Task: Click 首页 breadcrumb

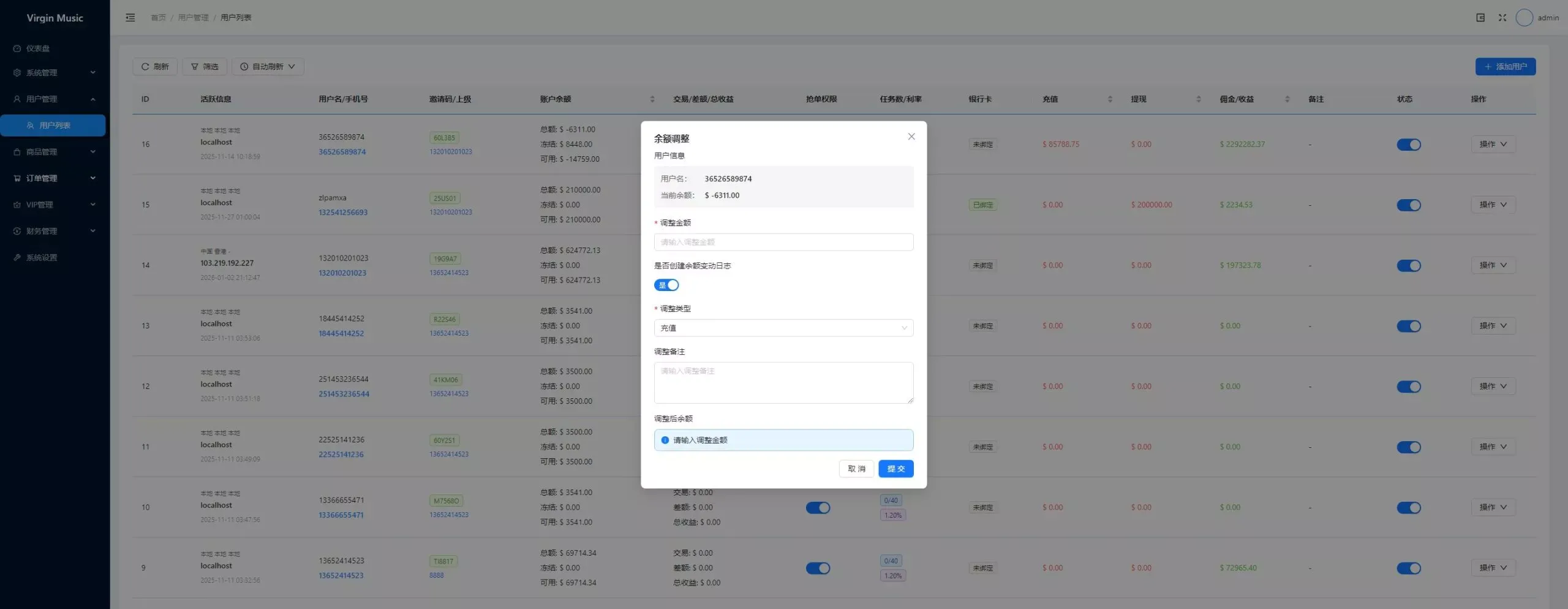Action: [158, 18]
